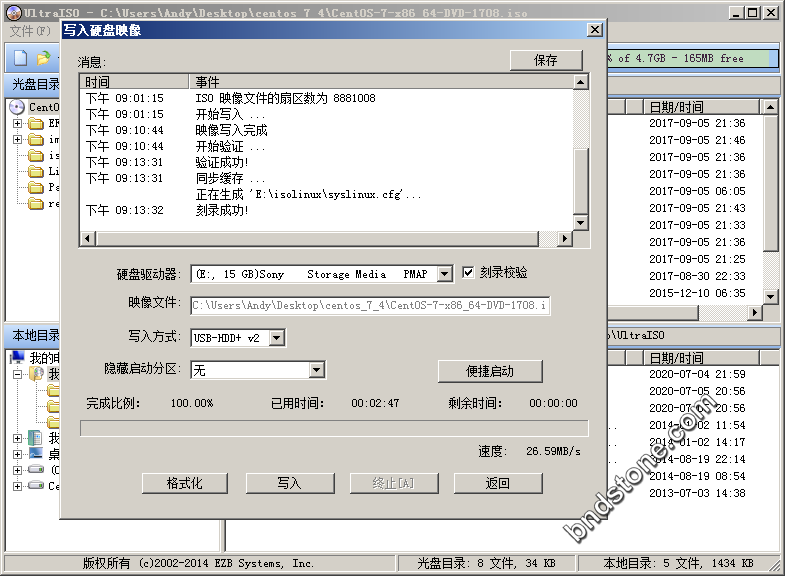Image resolution: width=785 pixels, height=576 pixels.
Task: Select the My Computer icon in the local tree
Action: click(18, 357)
